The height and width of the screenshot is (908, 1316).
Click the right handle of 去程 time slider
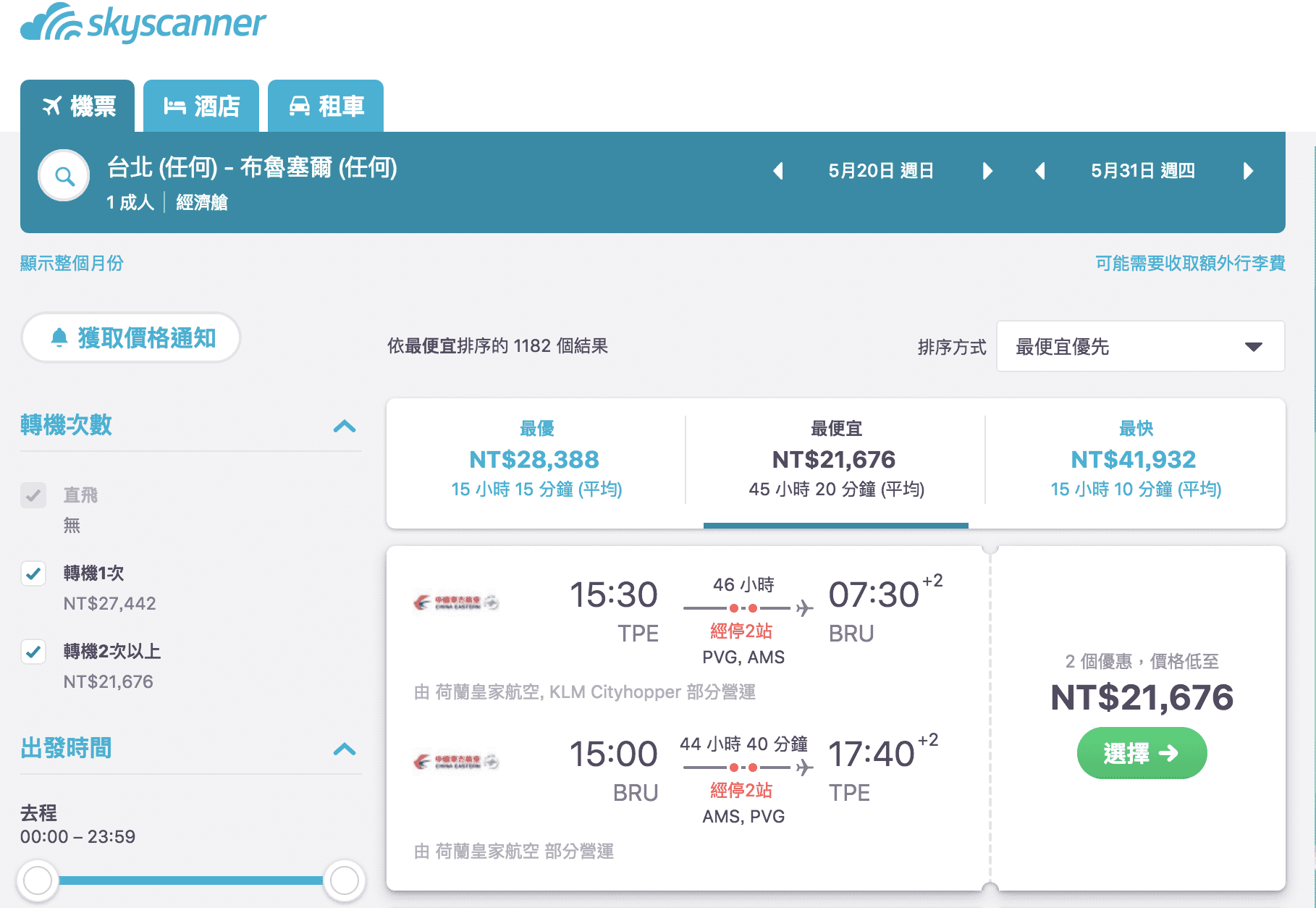click(345, 880)
